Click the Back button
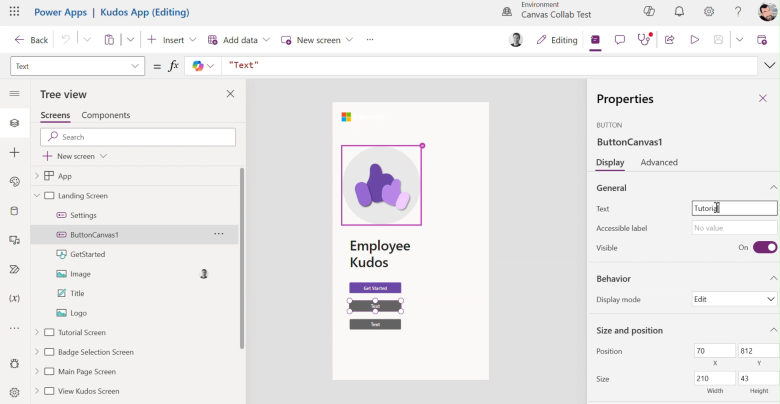The image size is (780, 404). [31, 40]
